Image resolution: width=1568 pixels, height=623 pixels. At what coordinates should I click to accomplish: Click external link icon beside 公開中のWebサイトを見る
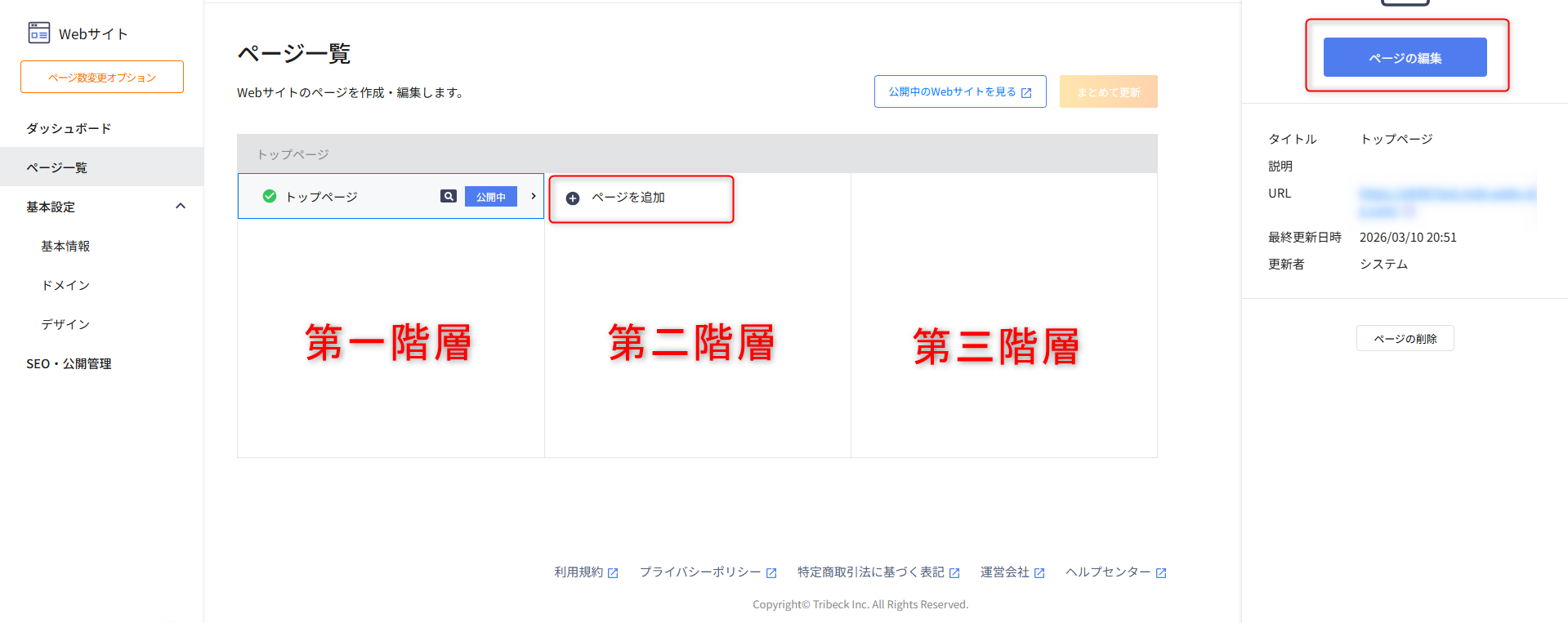1026,92
